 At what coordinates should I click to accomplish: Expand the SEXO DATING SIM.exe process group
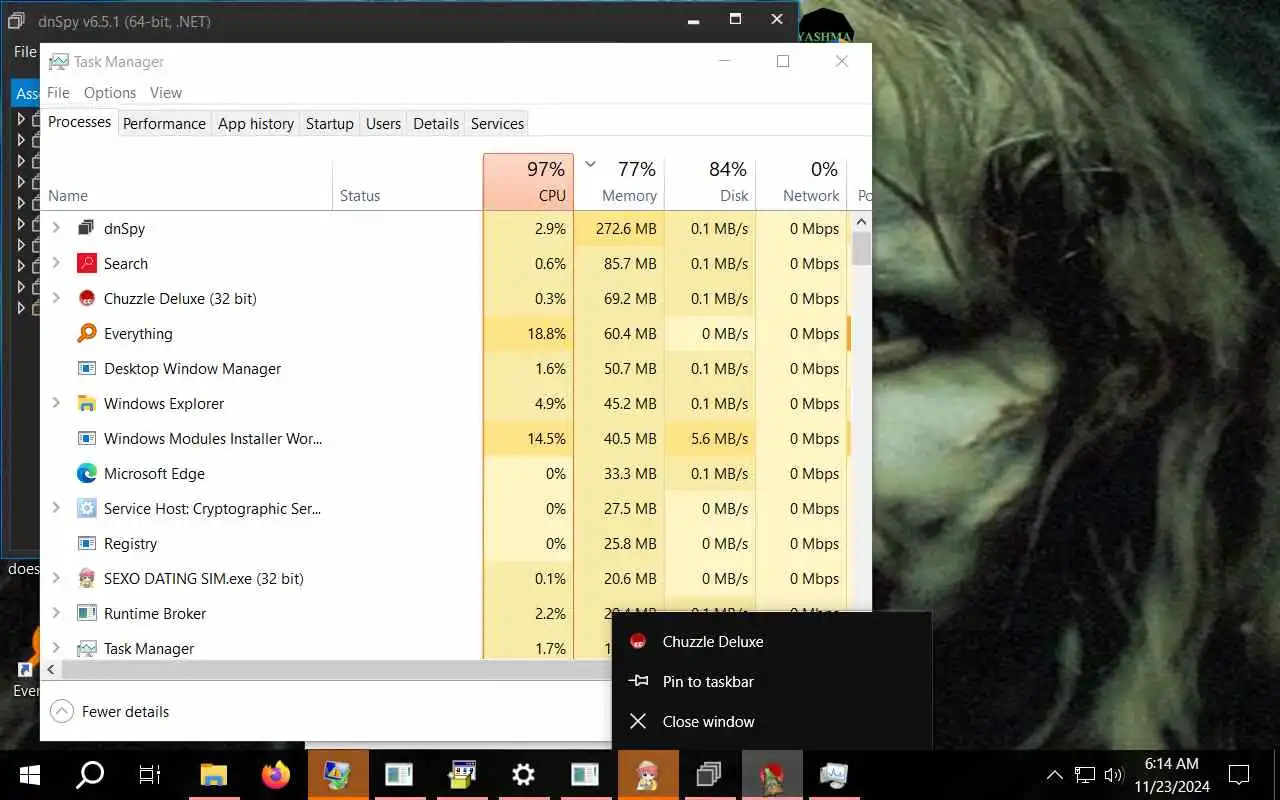click(56, 578)
